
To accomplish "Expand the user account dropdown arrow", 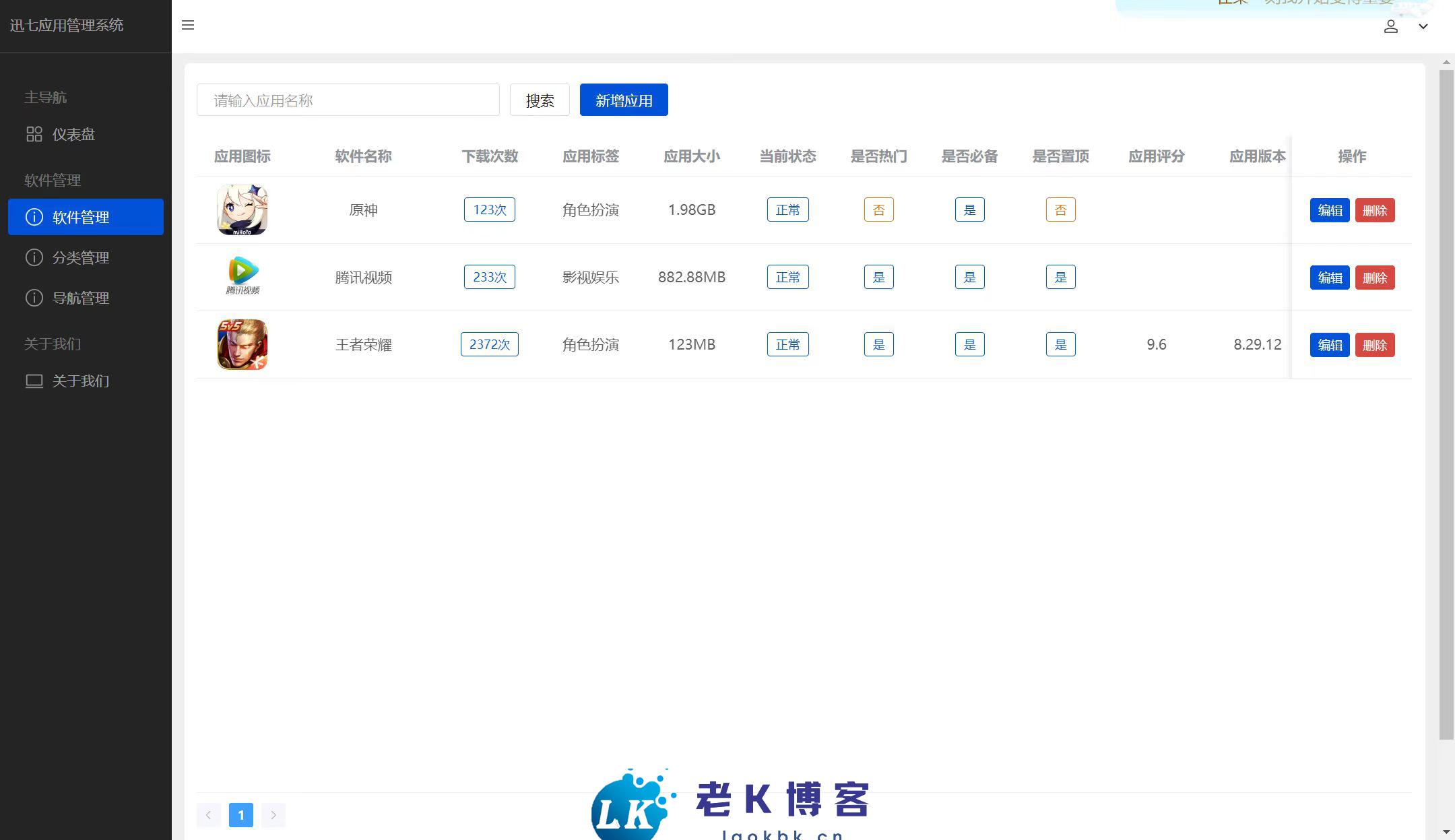I will pos(1423,26).
